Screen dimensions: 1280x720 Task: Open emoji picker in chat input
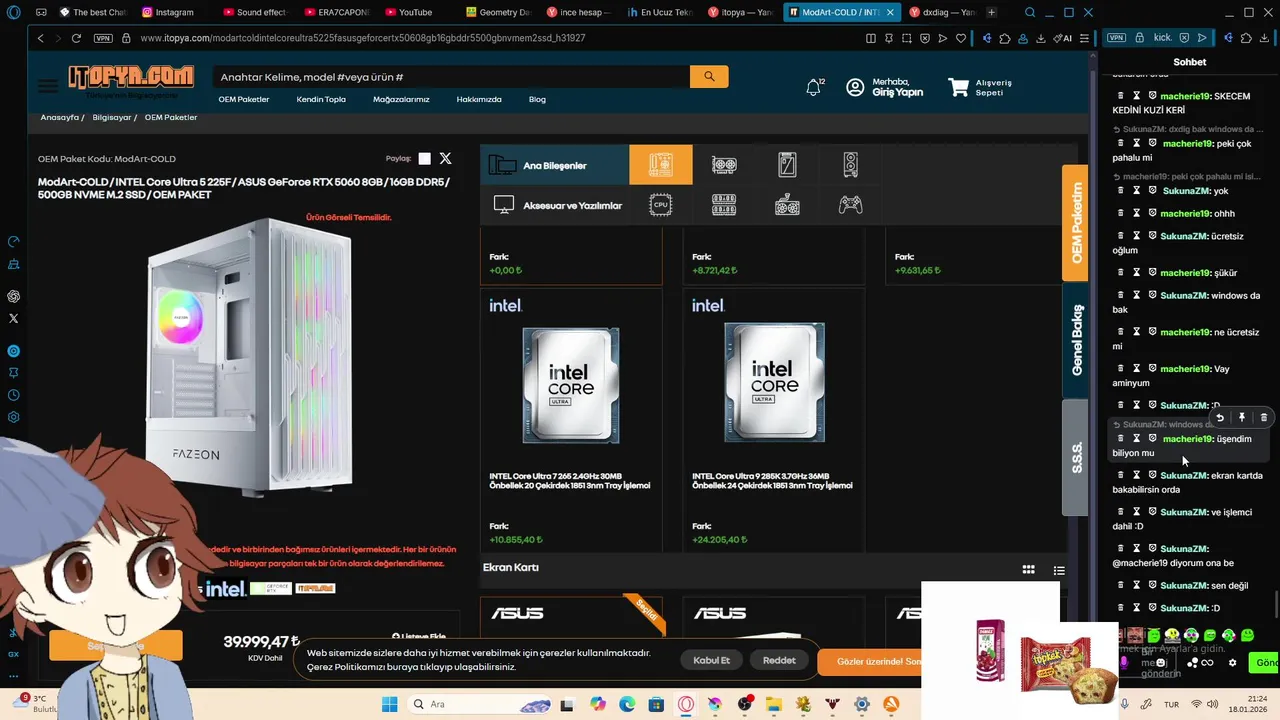click(1160, 663)
